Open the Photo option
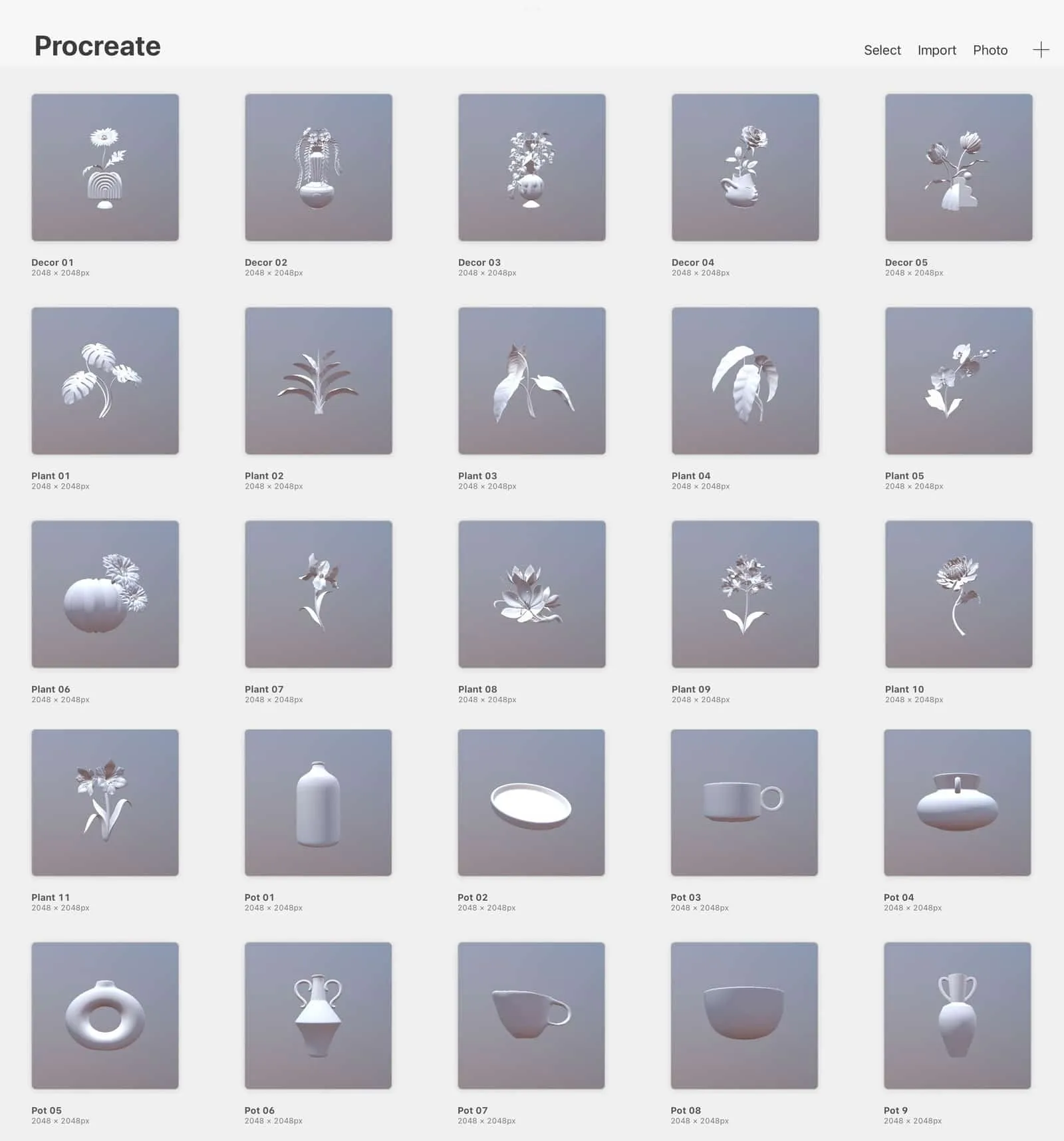 click(990, 50)
